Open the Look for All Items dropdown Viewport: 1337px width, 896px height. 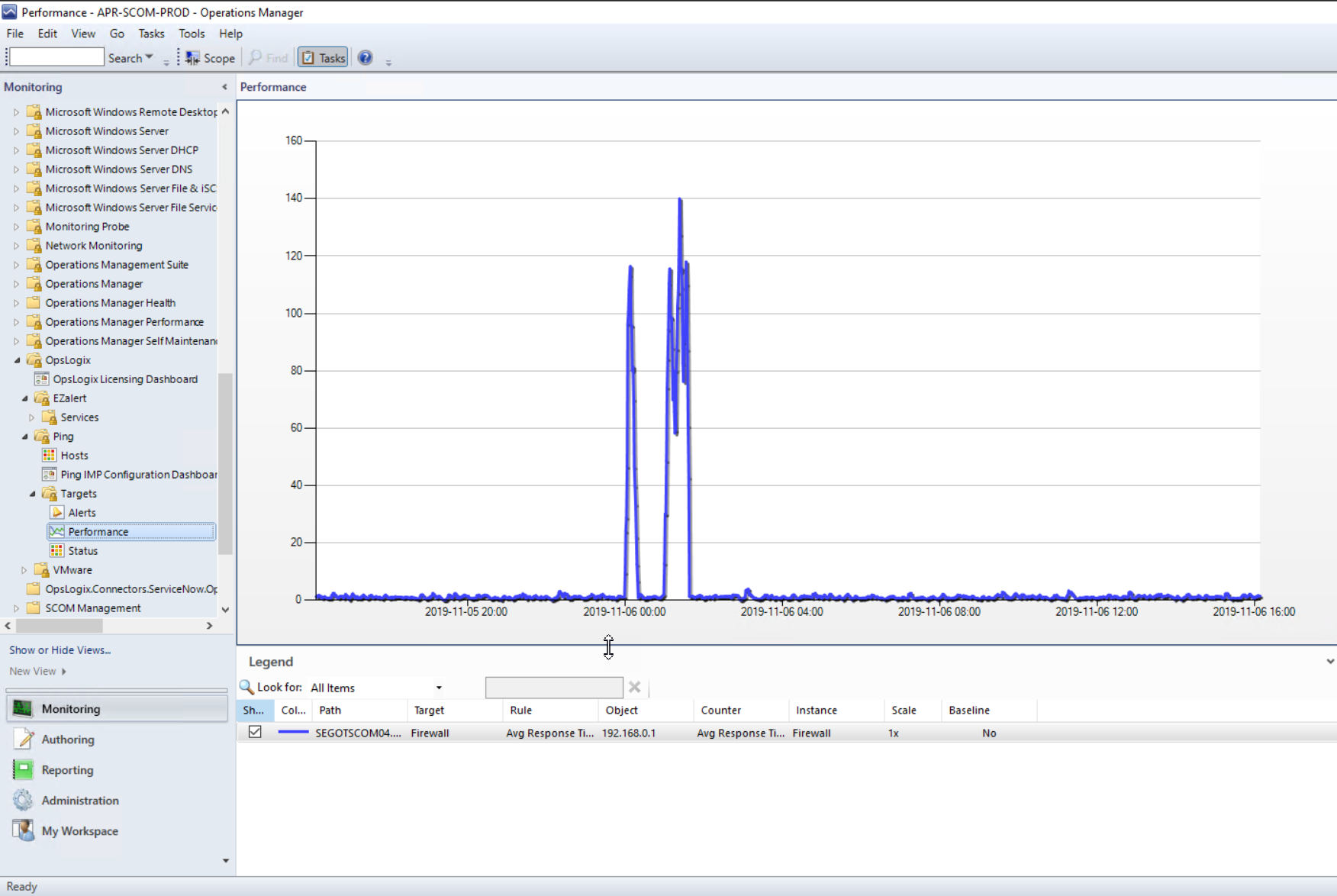coord(439,688)
